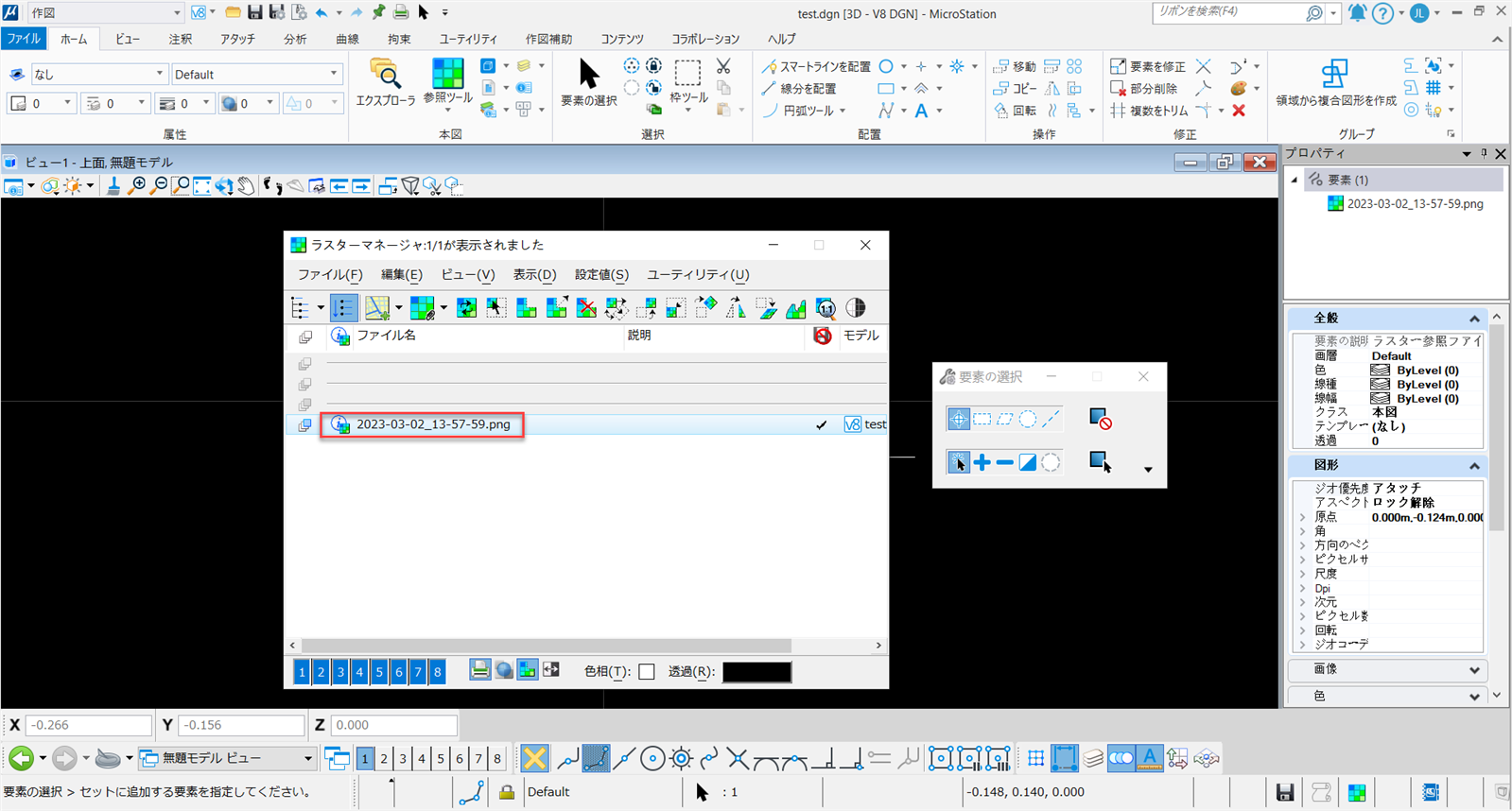1512x811 pixels.
Task: Click the X coordinate input field
Action: pyautogui.click(x=88, y=725)
